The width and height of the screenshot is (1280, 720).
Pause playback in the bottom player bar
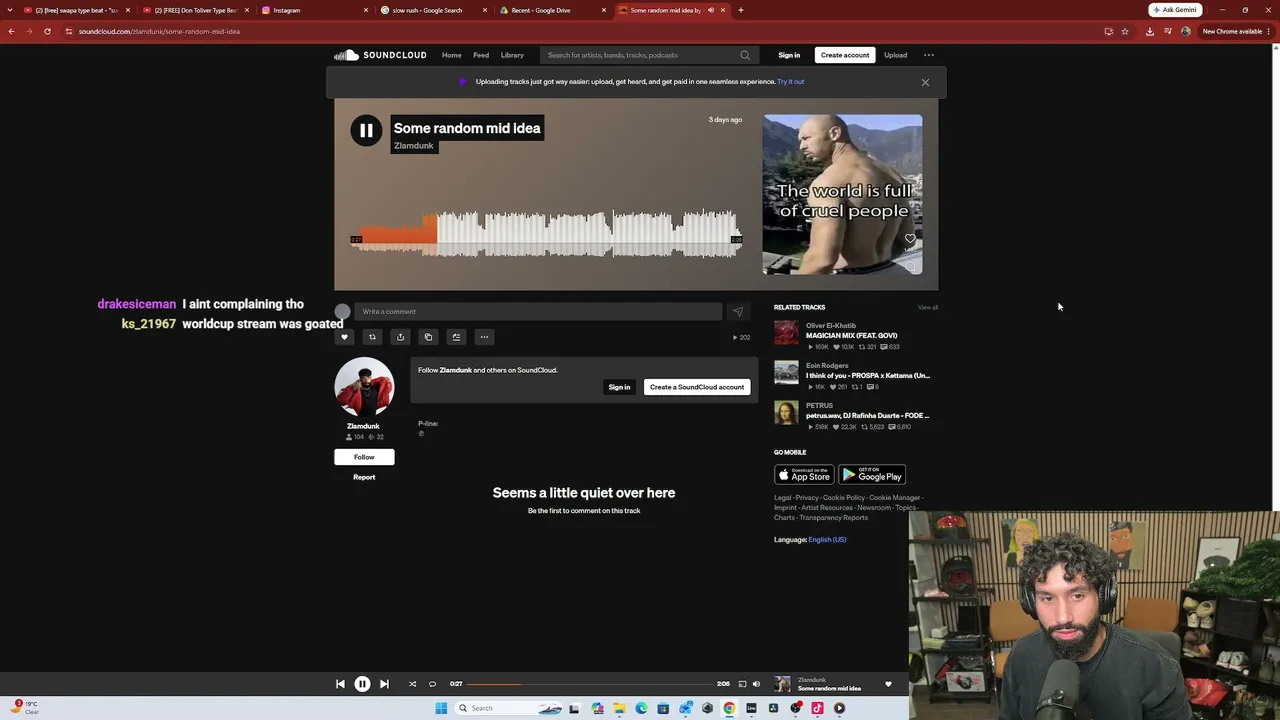coord(362,684)
